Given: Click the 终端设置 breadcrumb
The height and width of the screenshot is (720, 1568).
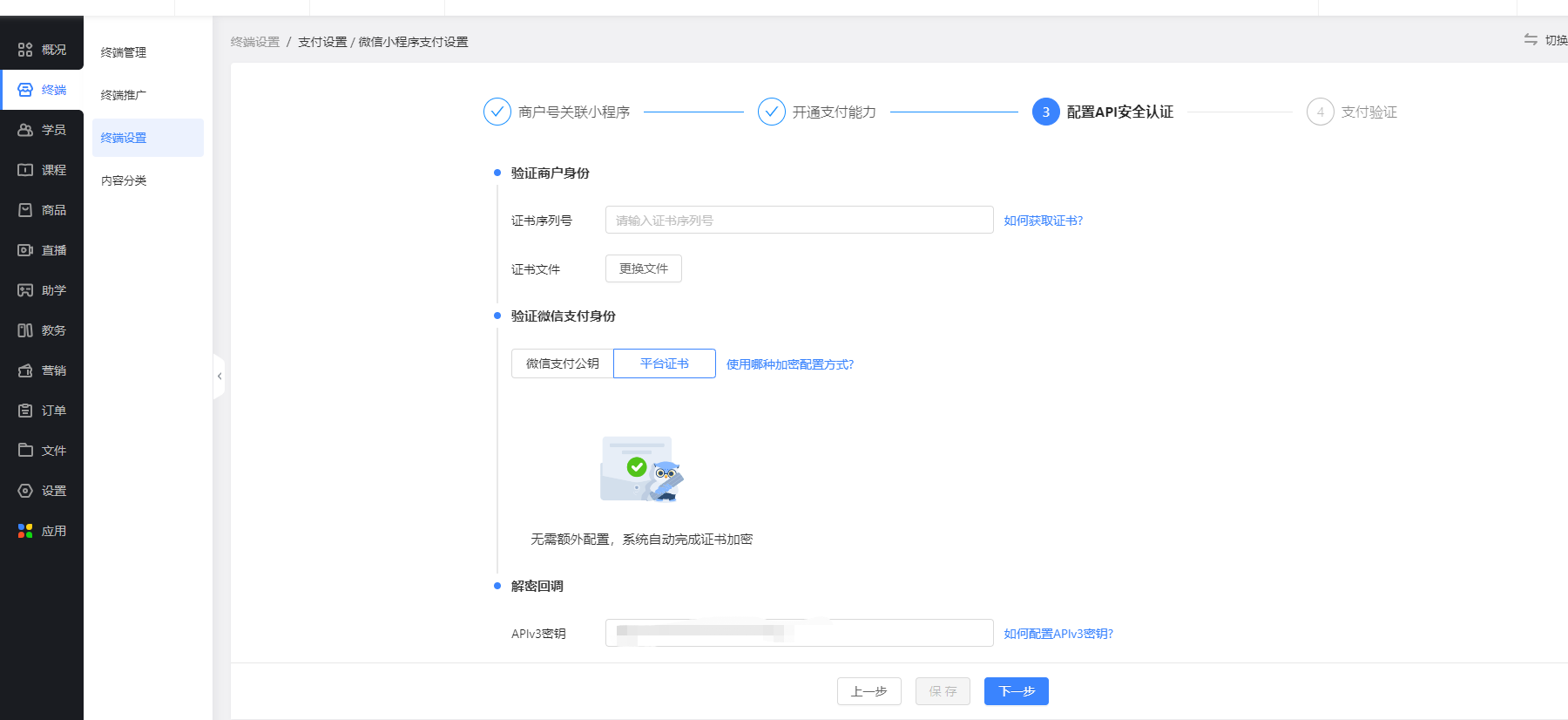Looking at the screenshot, I should [x=255, y=42].
